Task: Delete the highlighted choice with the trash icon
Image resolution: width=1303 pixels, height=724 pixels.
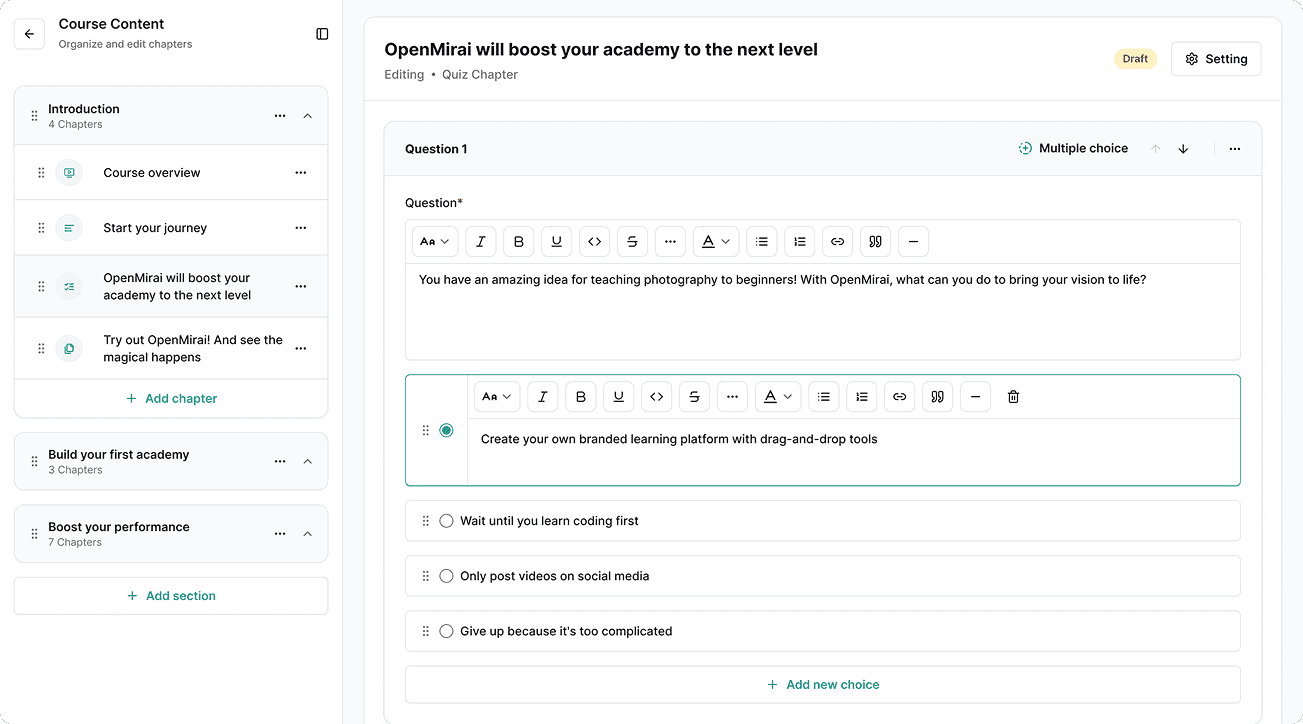Action: [1013, 396]
